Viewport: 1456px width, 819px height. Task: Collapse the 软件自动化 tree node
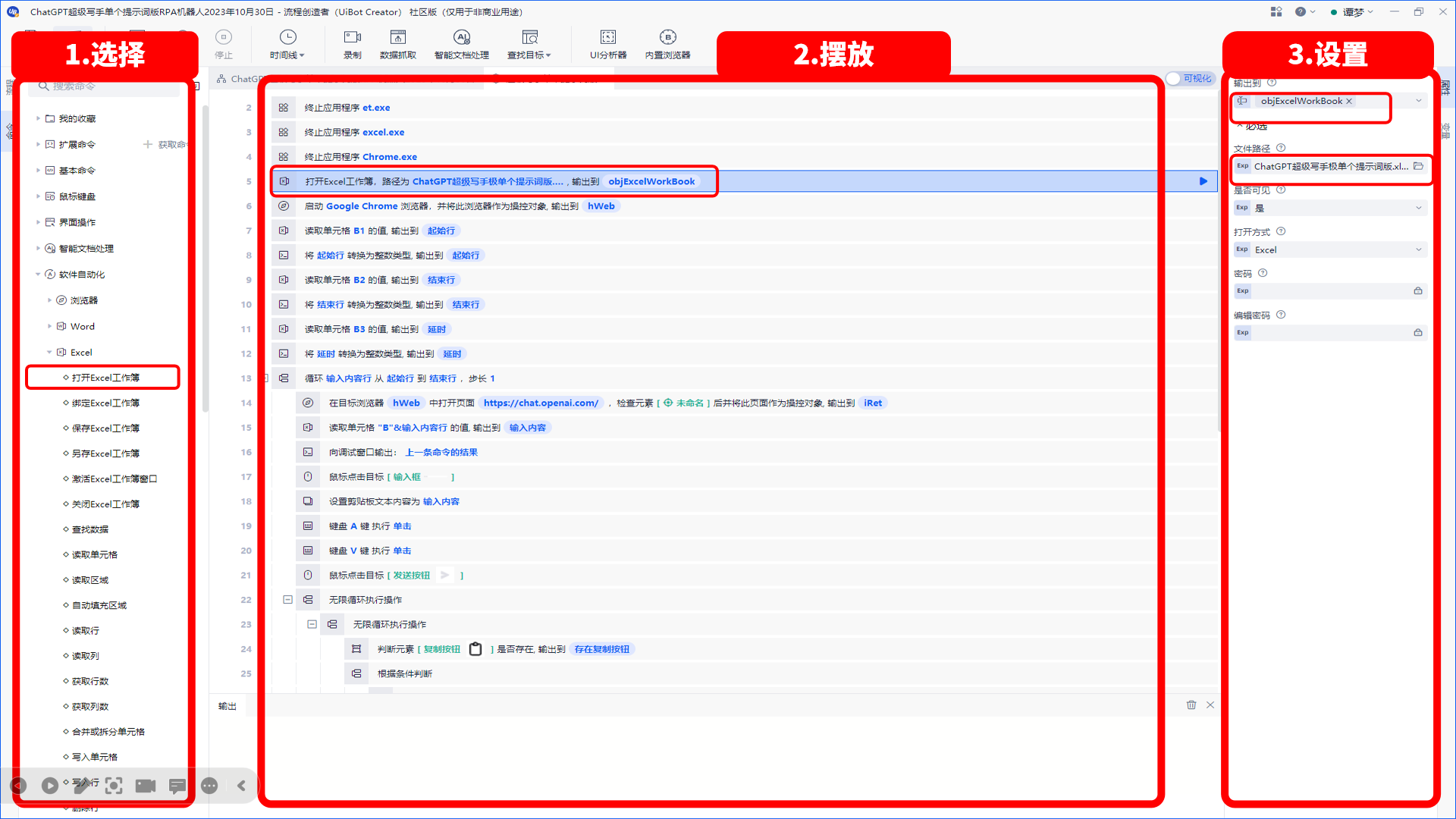(38, 275)
